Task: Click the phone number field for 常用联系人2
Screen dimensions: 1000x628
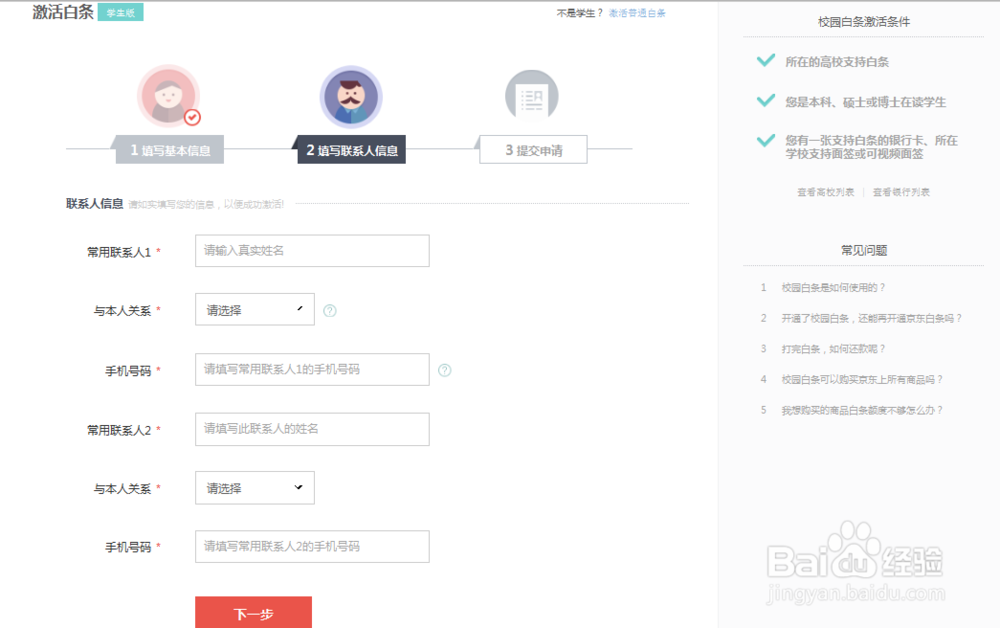Action: click(311, 546)
